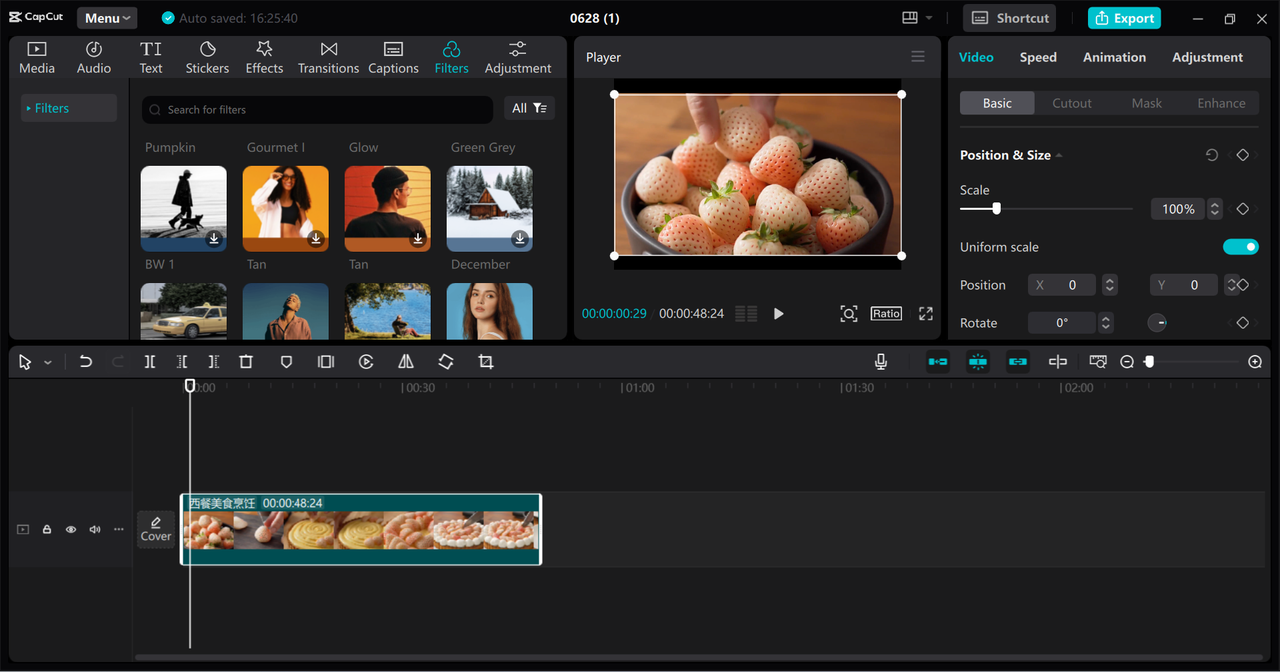Toggle auto snapping button
The width and height of the screenshot is (1280, 672).
pos(978,362)
